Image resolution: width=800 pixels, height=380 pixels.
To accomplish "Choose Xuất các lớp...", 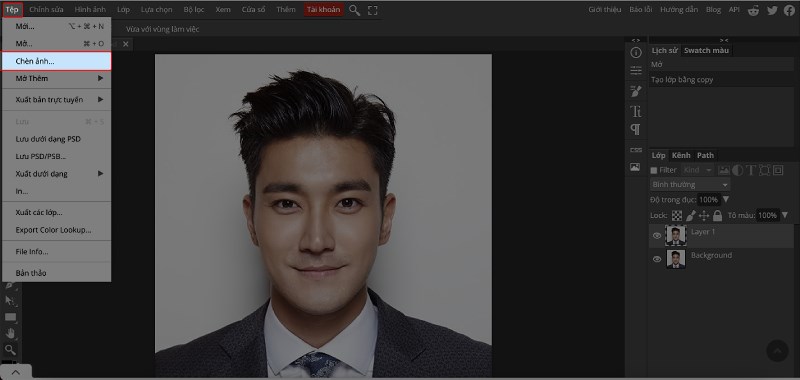I will 57,212.
